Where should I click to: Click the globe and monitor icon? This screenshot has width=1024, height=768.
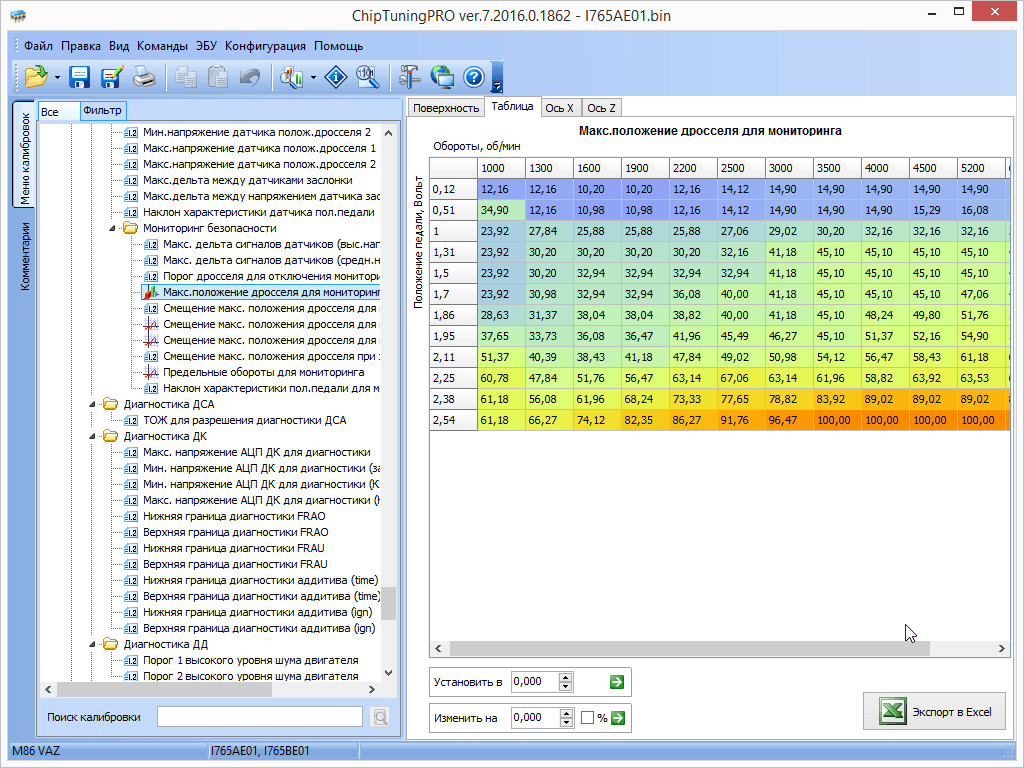(x=442, y=77)
